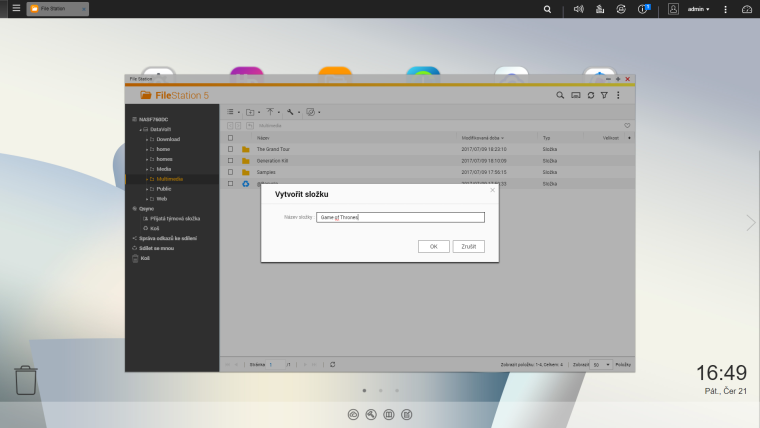Select Multimedia folder in sidebar

[x=169, y=179]
